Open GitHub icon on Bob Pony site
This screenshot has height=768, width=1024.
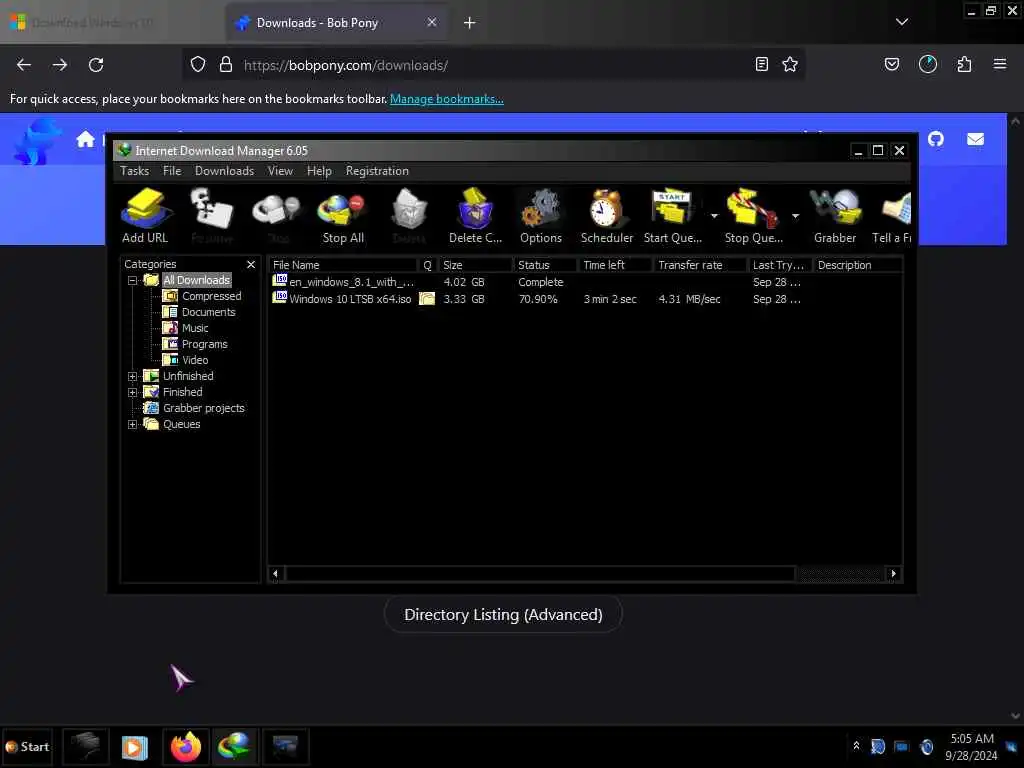tap(936, 139)
